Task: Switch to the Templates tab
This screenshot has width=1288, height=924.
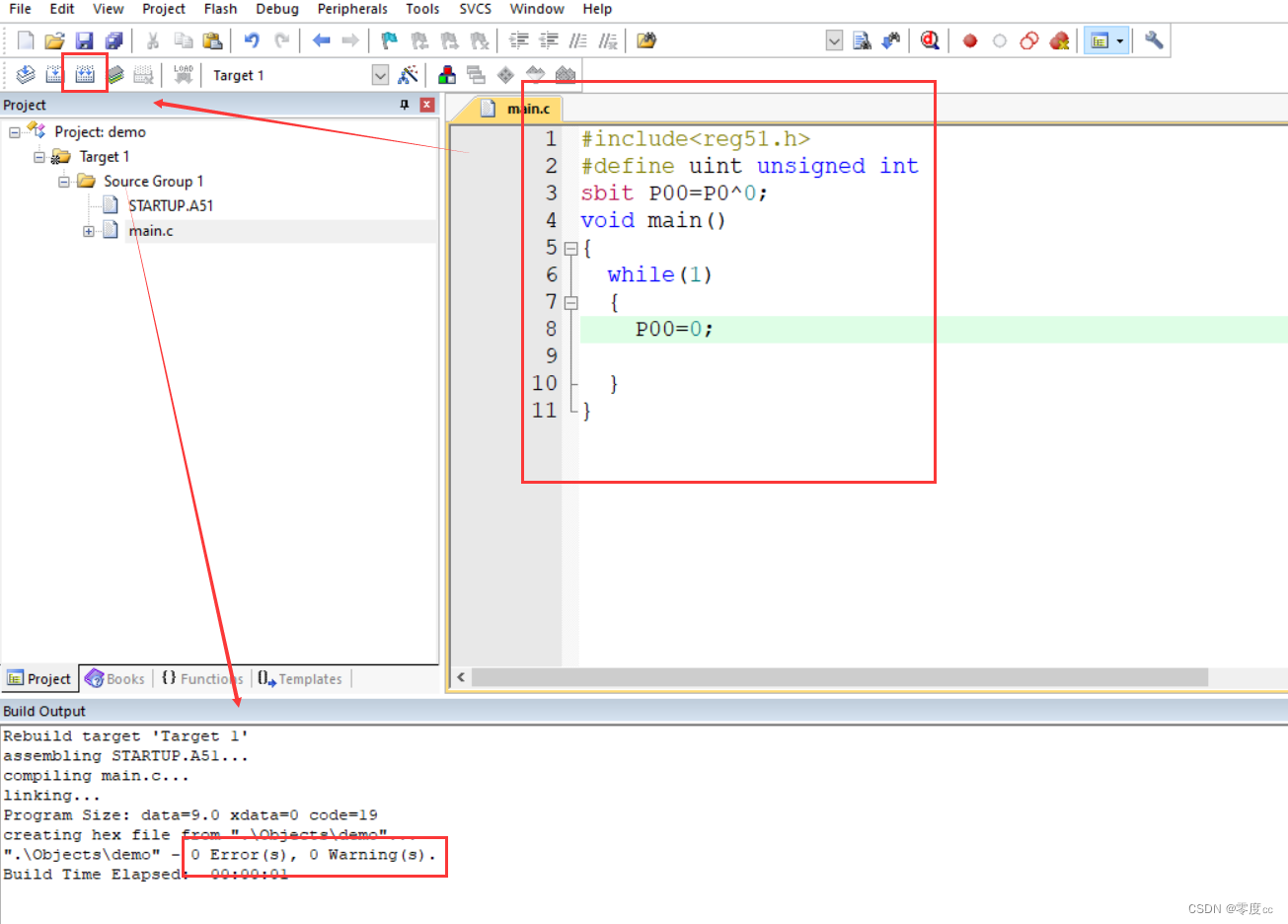Action: point(300,679)
